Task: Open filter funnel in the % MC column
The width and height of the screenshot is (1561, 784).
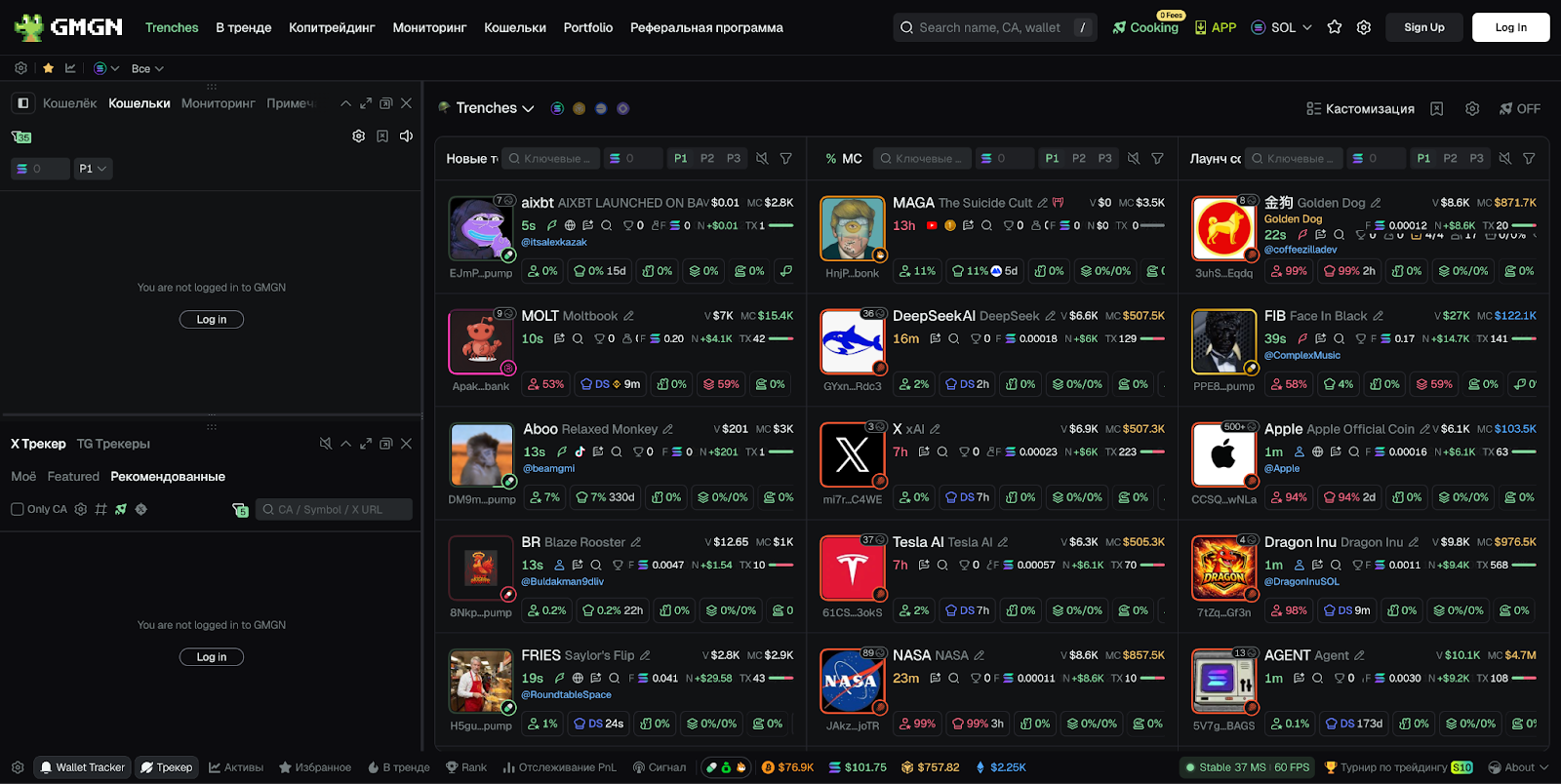Action: coord(1157,158)
